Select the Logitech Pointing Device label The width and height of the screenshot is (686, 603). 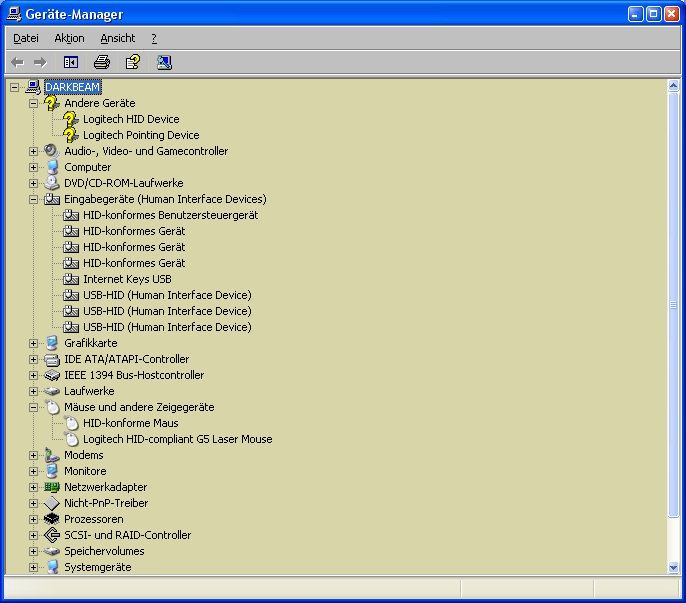[x=141, y=135]
